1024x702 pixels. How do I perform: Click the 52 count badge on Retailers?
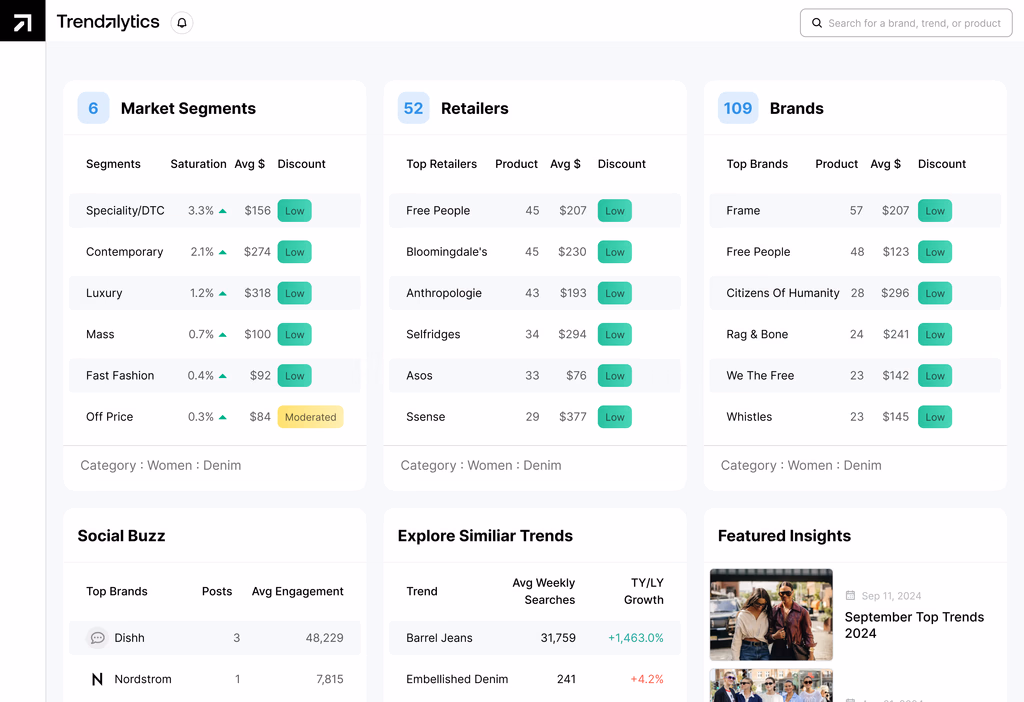(x=413, y=108)
